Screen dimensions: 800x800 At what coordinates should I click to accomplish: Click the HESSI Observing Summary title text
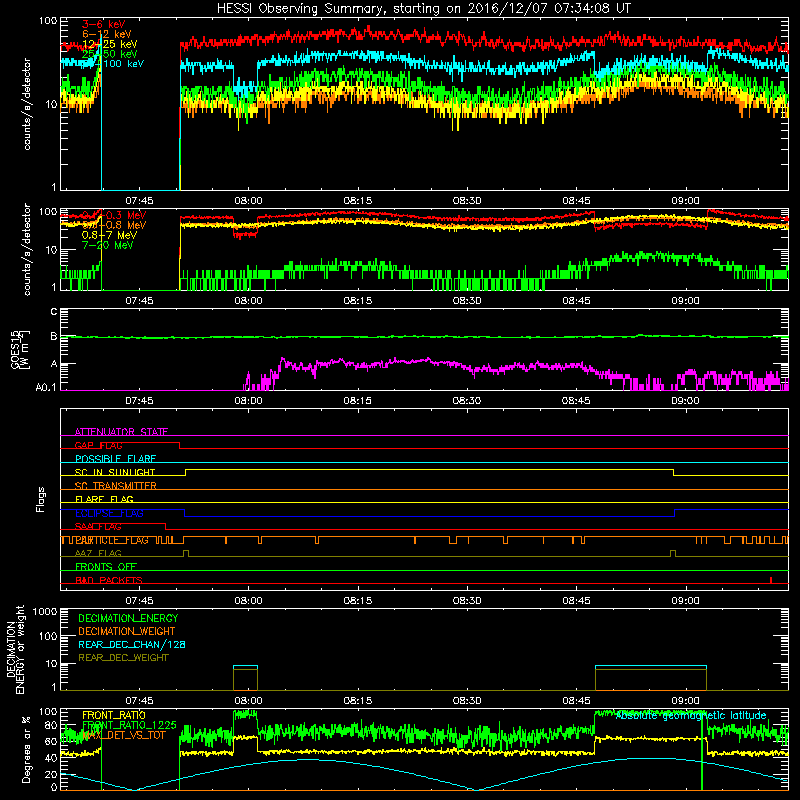(424, 9)
